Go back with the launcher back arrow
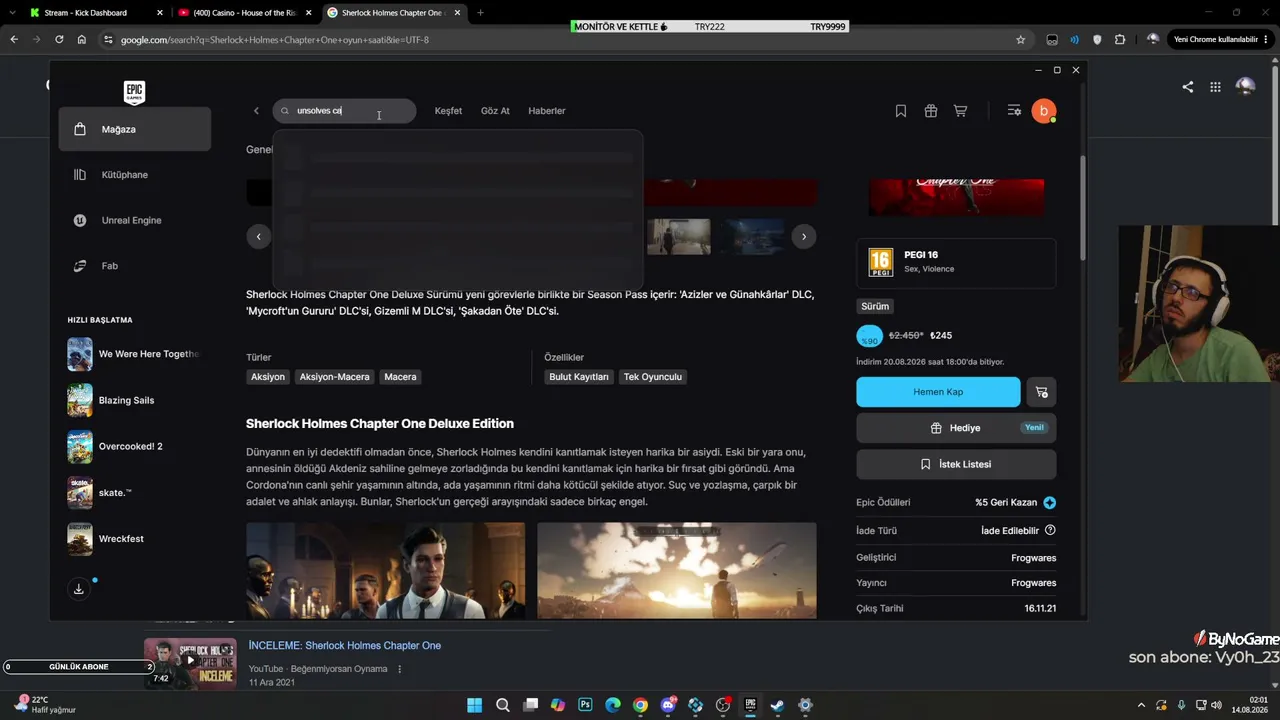Viewport: 1280px width, 720px height. click(256, 111)
